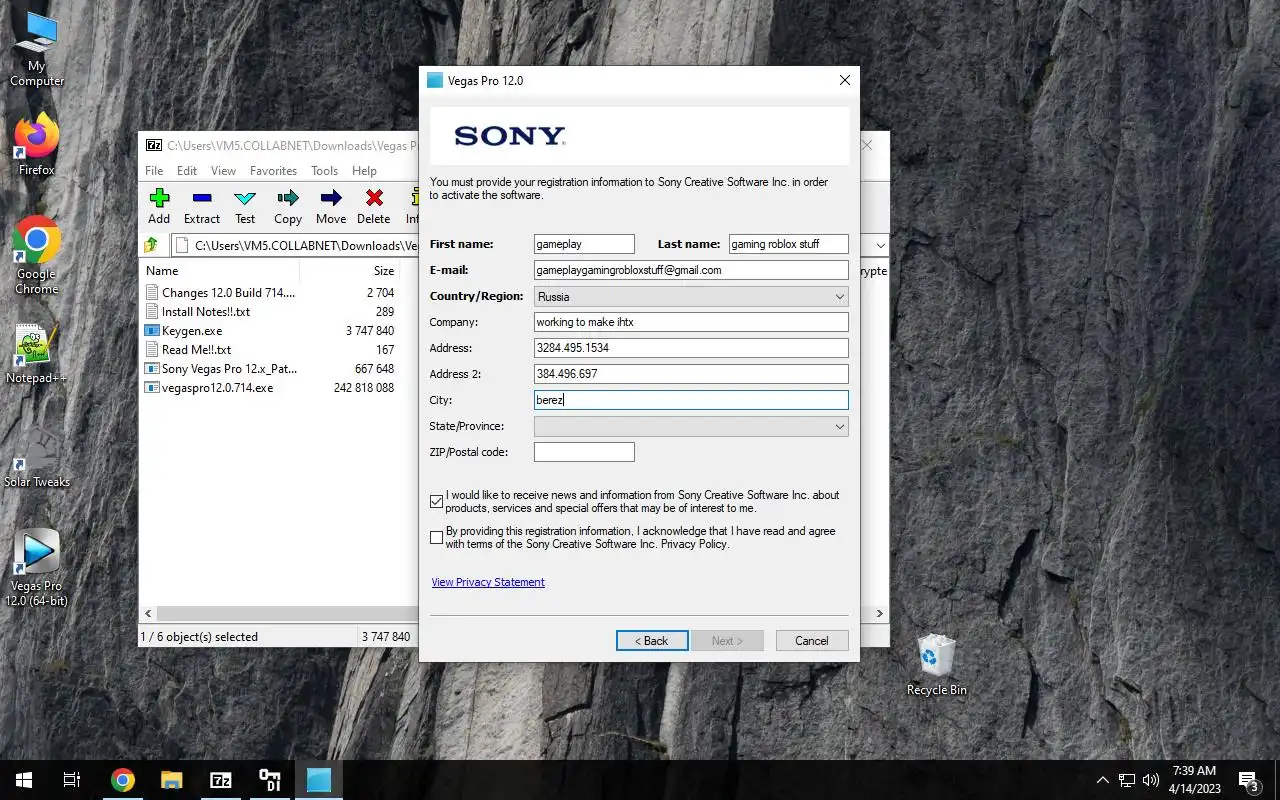Click the 7-Zip taskbar icon
The width and height of the screenshot is (1280, 800).
click(221, 780)
